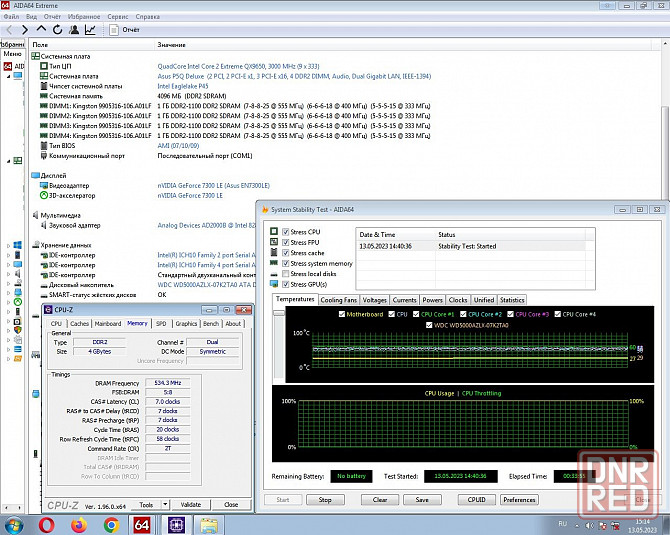Open the Unified tab

[484, 300]
